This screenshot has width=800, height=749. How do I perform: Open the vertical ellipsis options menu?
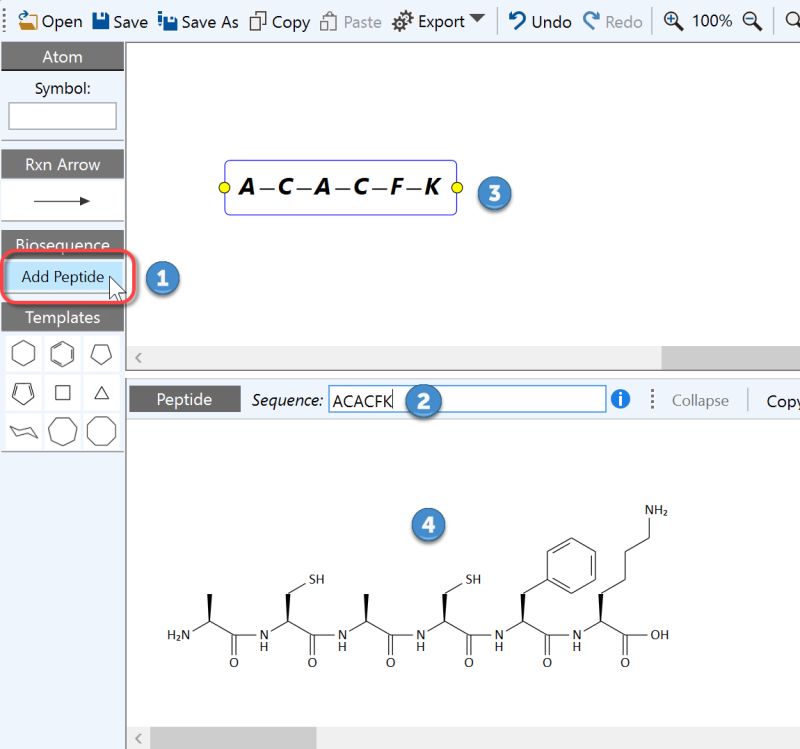click(651, 399)
